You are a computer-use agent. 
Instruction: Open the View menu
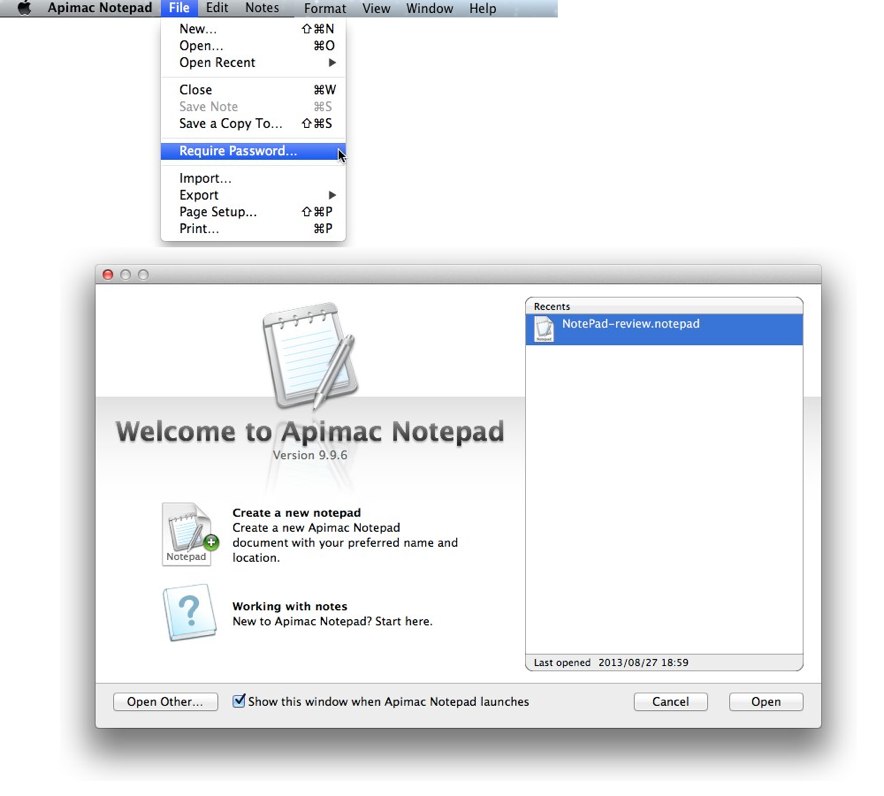point(376,8)
